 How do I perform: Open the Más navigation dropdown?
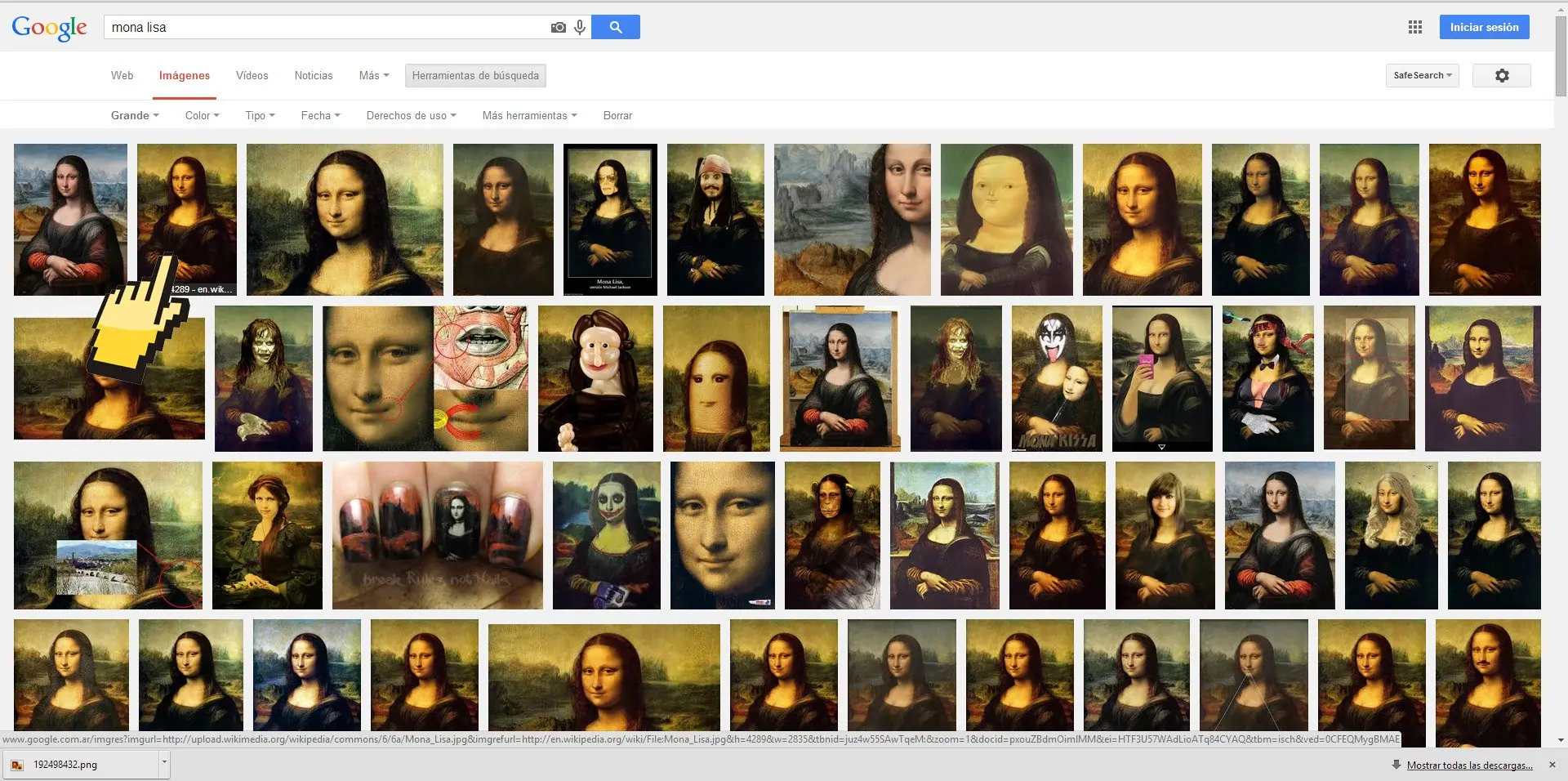(374, 75)
